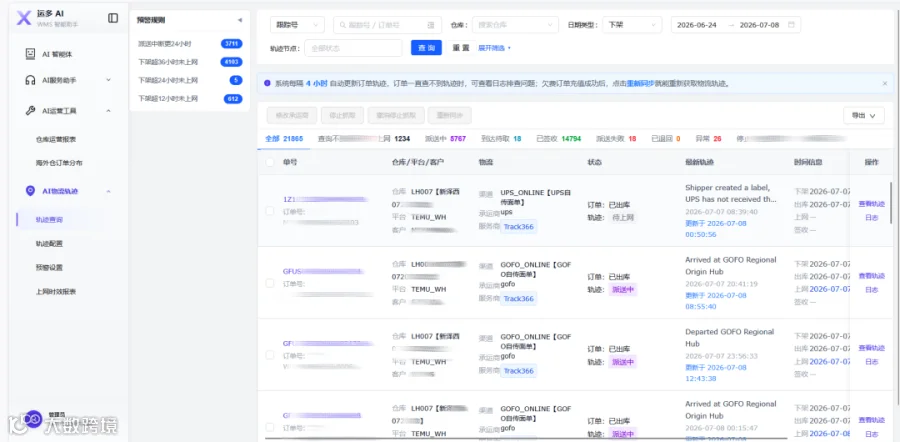900x442 pixels.
Task: Open the 仓库 search dropdown
Action: (515, 25)
